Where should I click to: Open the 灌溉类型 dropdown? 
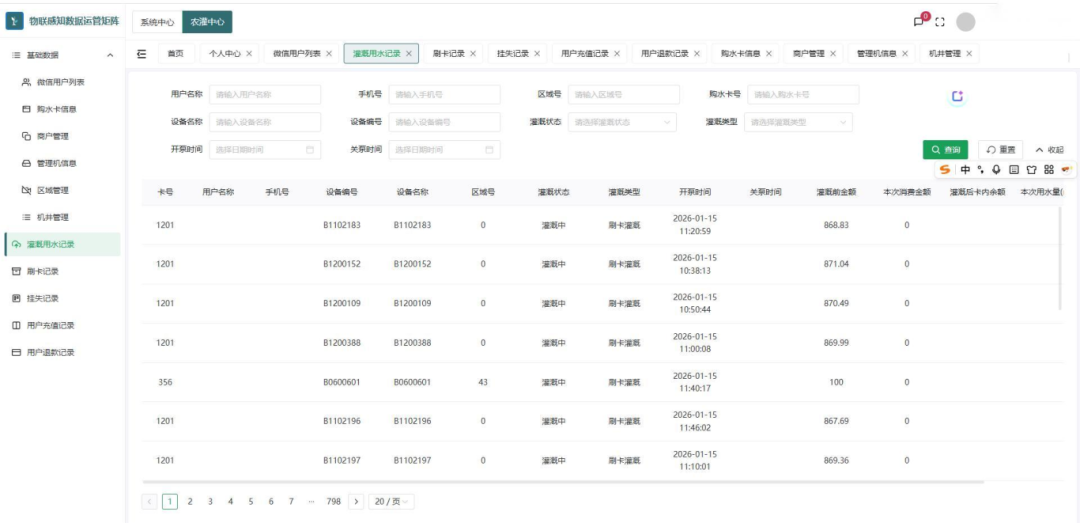click(798, 122)
